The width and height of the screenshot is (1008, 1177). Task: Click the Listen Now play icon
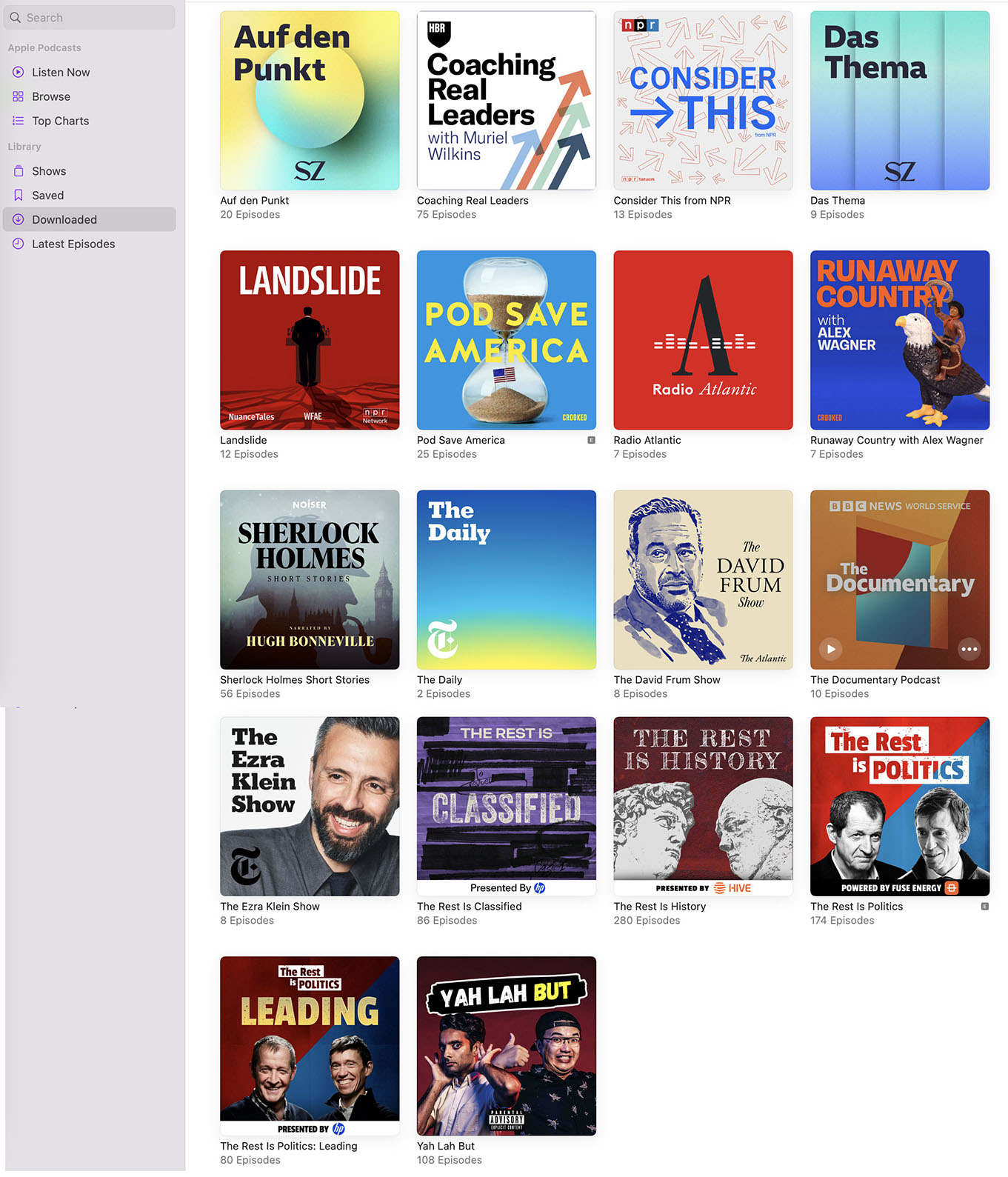click(19, 72)
